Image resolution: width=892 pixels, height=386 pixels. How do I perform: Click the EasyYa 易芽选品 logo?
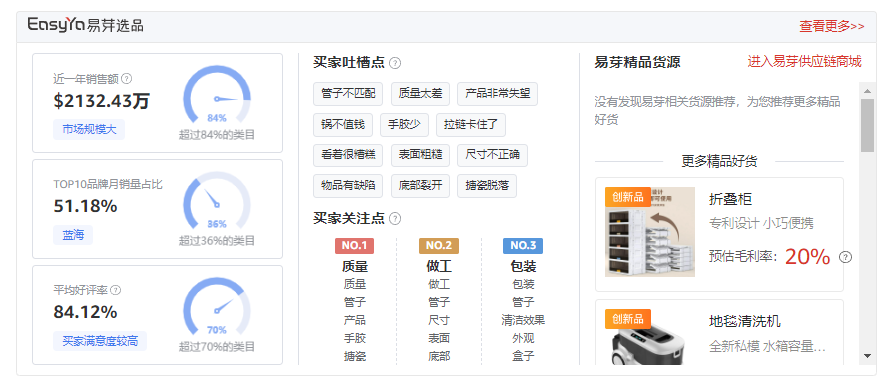pos(85,25)
